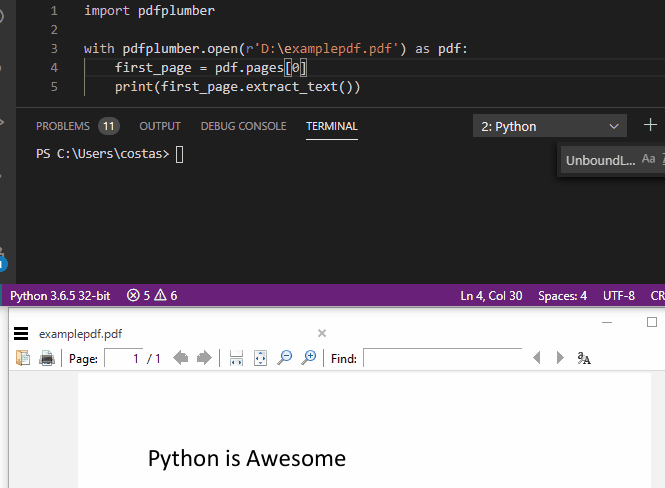The height and width of the screenshot is (488, 665).
Task: Zoom out with magnifier minus icon
Action: tap(285, 358)
